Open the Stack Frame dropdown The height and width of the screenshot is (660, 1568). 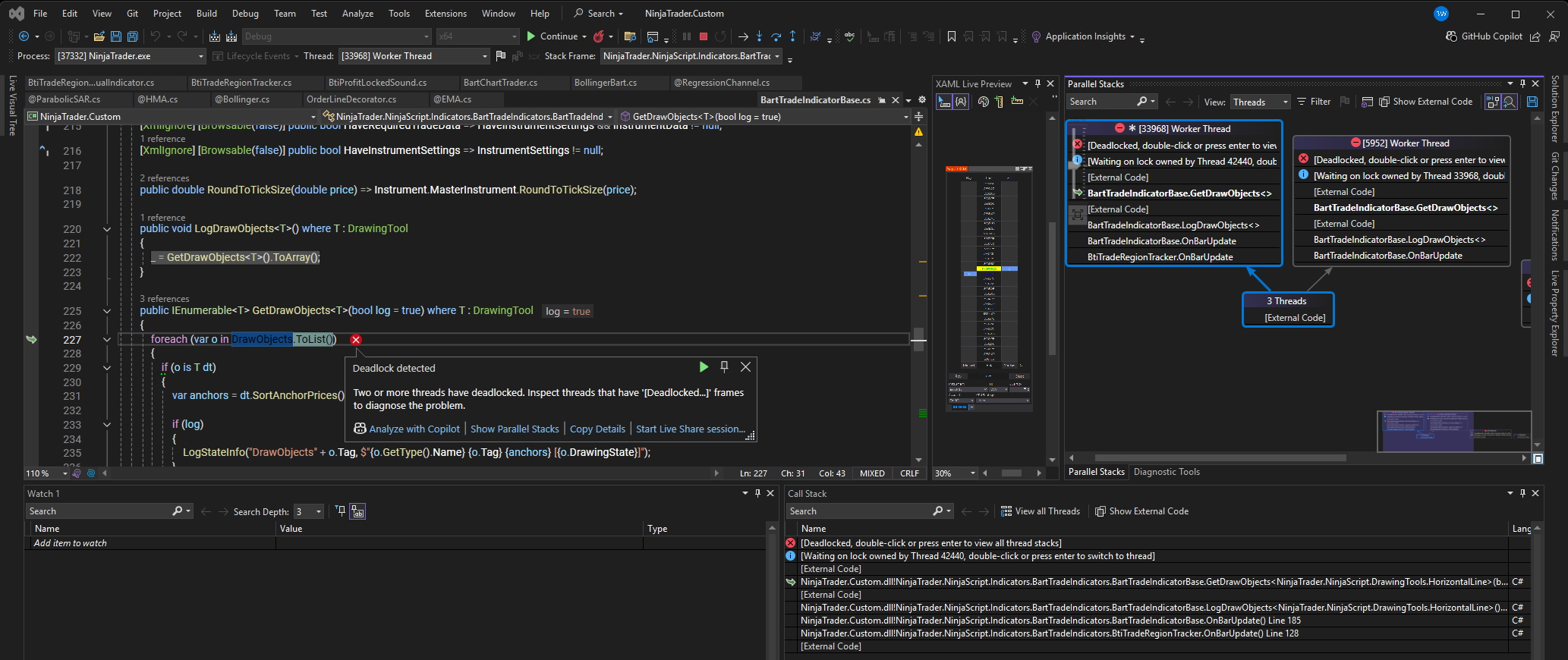pos(691,56)
